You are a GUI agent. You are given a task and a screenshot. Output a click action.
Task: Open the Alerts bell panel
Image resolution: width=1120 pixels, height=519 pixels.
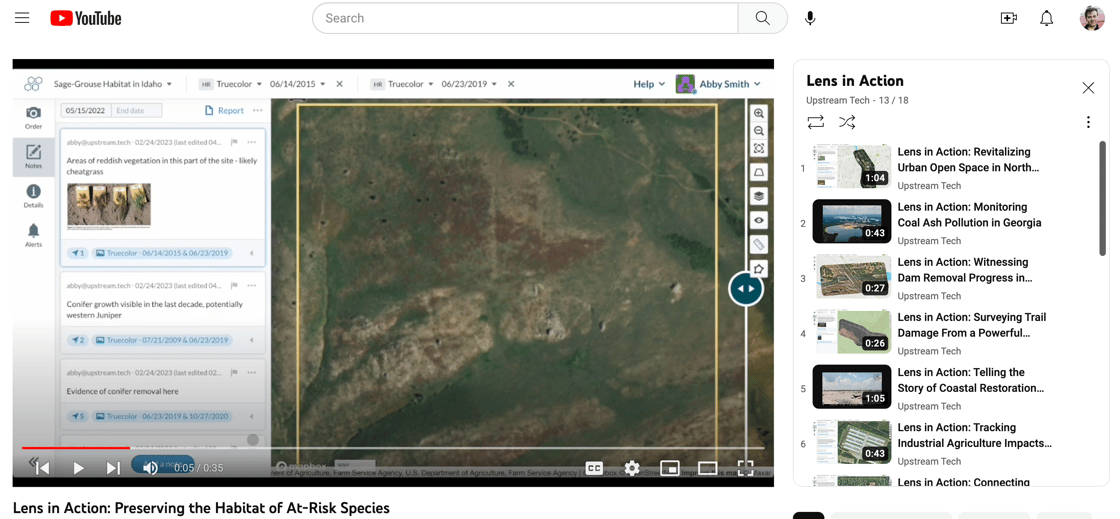[x=34, y=236]
